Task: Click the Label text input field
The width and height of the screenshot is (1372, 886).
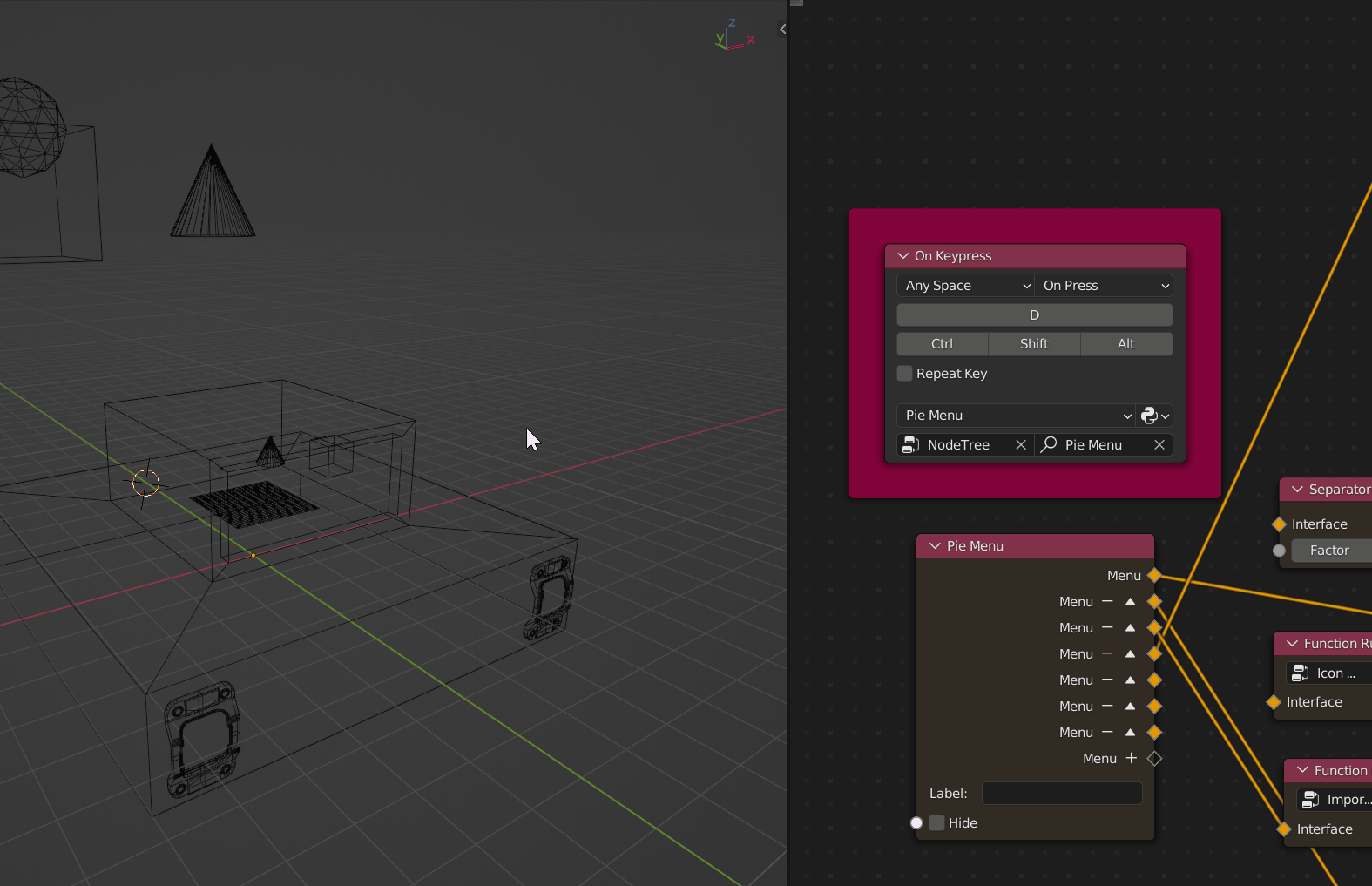Action: pyautogui.click(x=1061, y=794)
